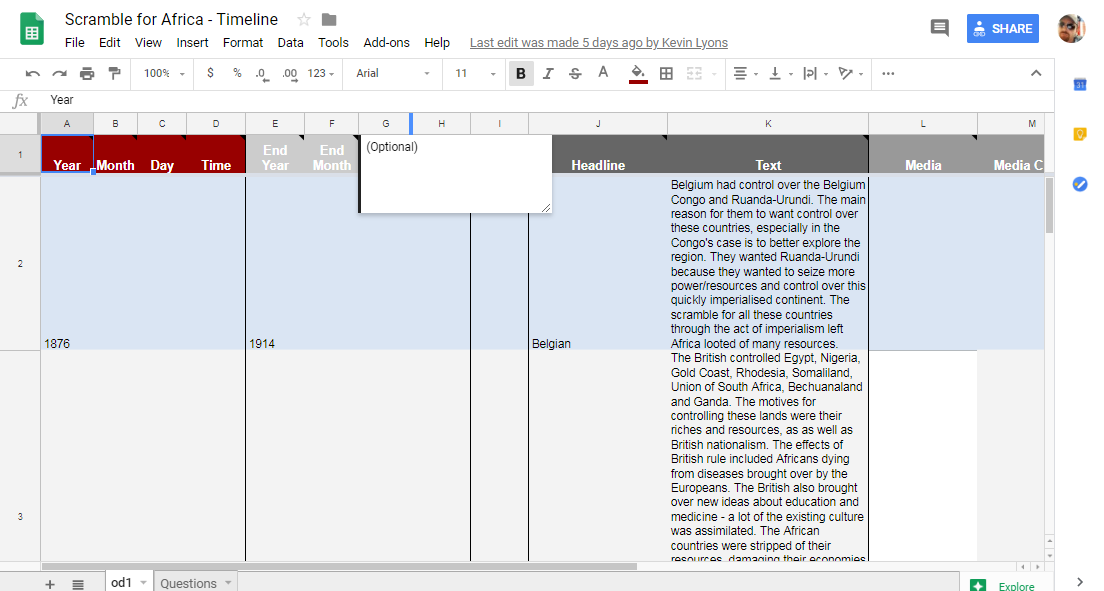Apply borders to selected cells
This screenshot has height=591, width=1104.
[x=665, y=73]
